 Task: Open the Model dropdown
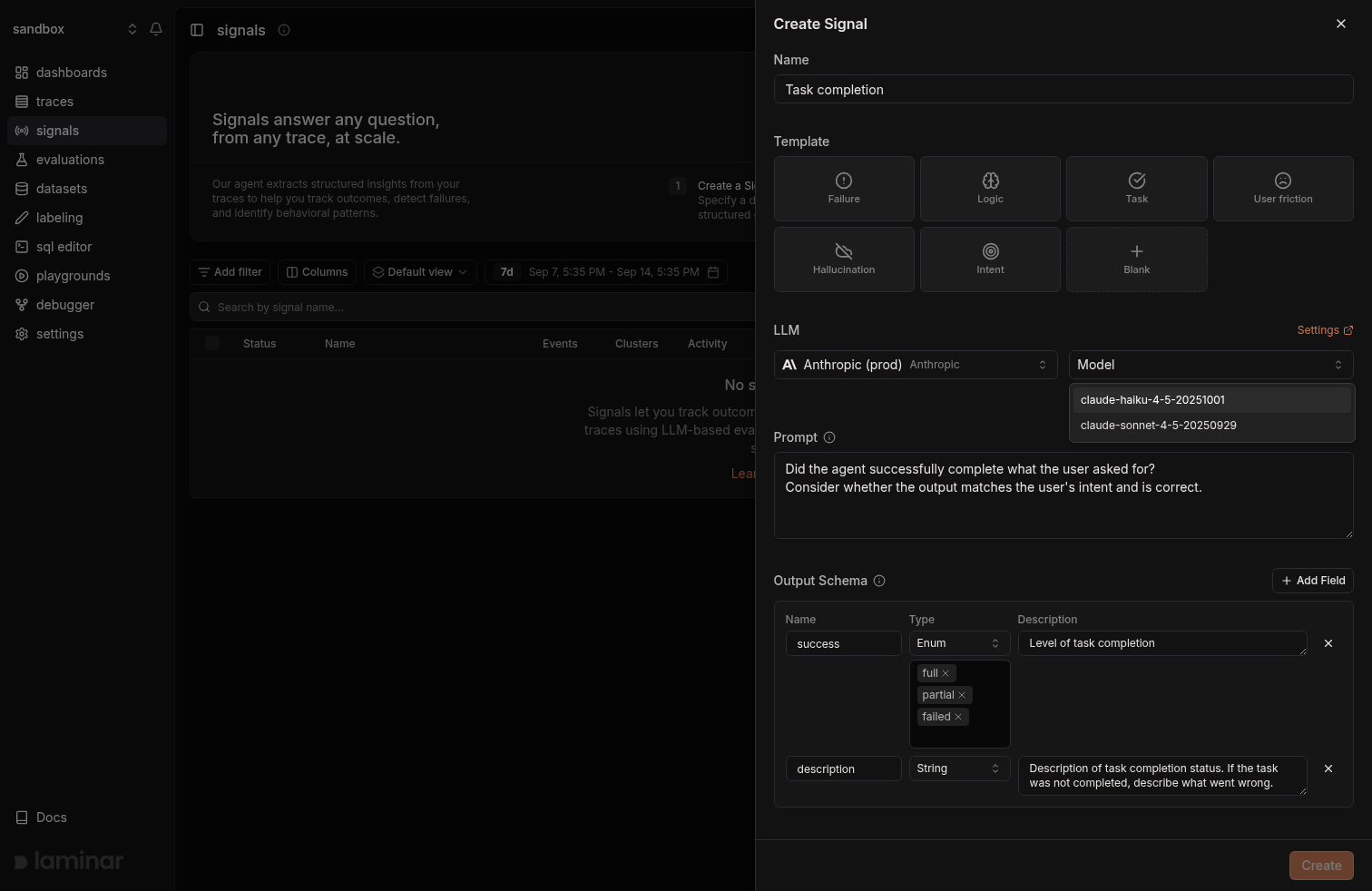click(x=1210, y=365)
